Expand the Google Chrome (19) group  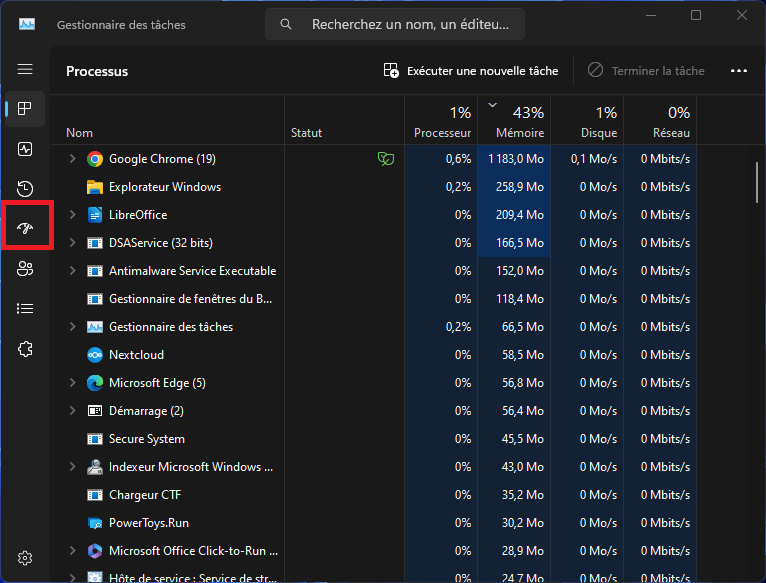click(72, 159)
